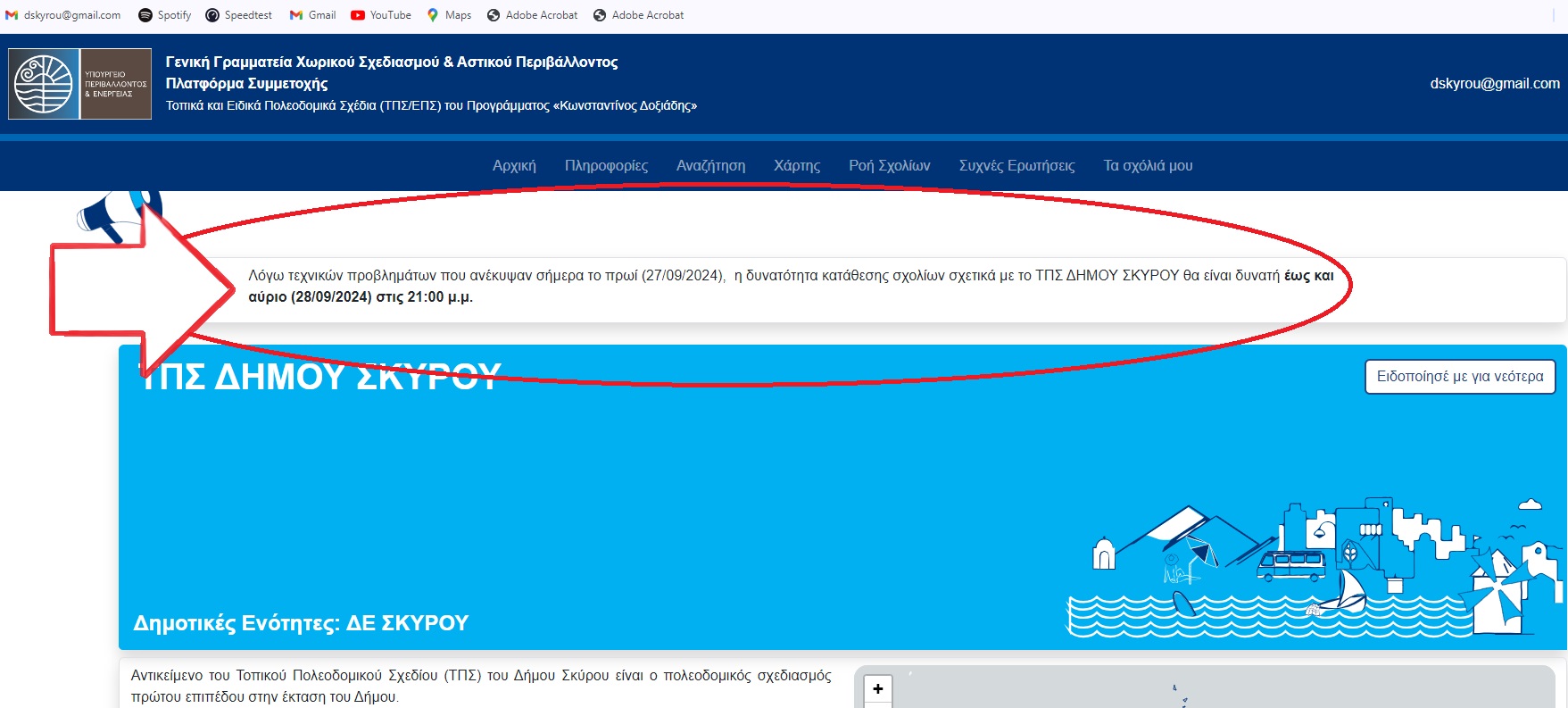
Task: Open the Πληροφορίες menu item
Action: pos(606,166)
